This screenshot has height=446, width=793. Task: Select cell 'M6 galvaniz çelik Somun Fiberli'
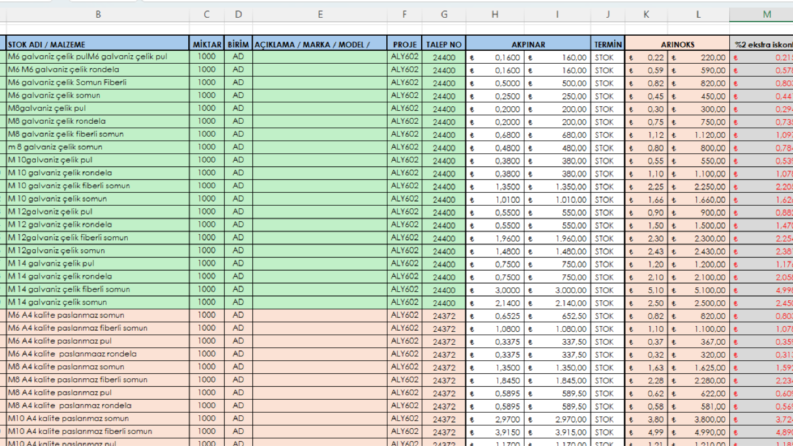pos(98,82)
